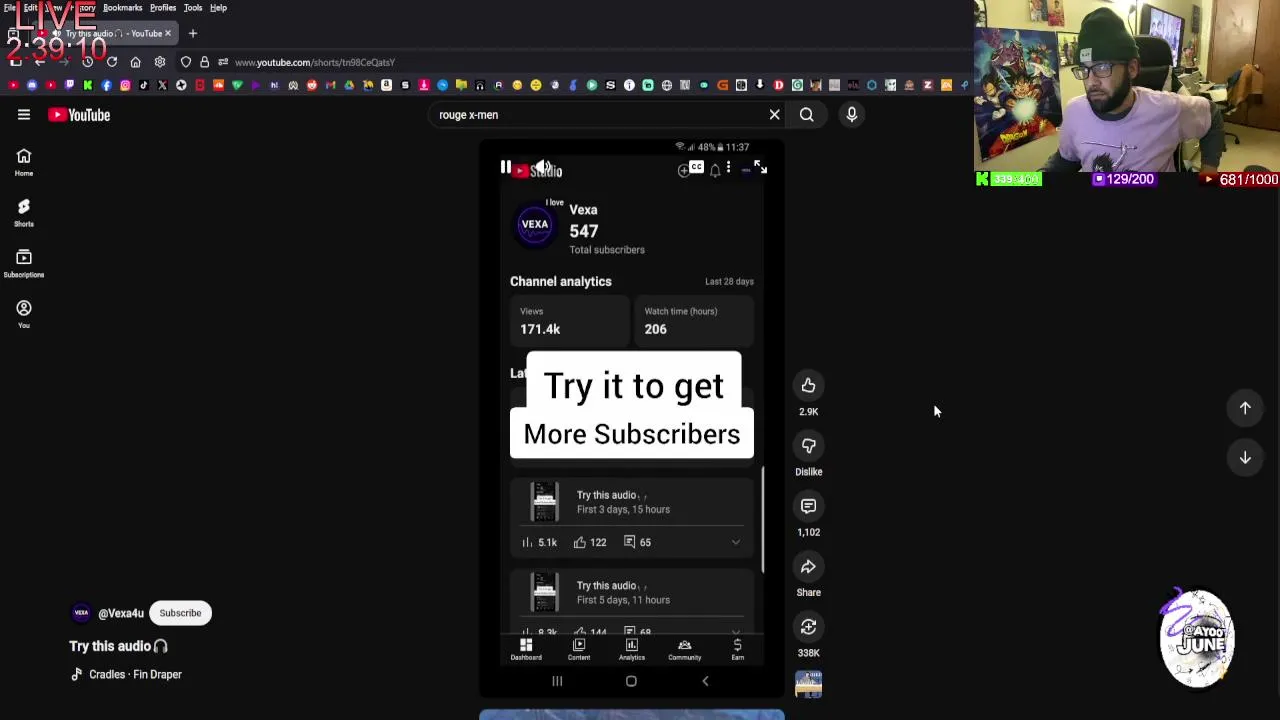The image size is (1280, 720).
Task: Open the Facebook bookmark
Action: [106, 85]
